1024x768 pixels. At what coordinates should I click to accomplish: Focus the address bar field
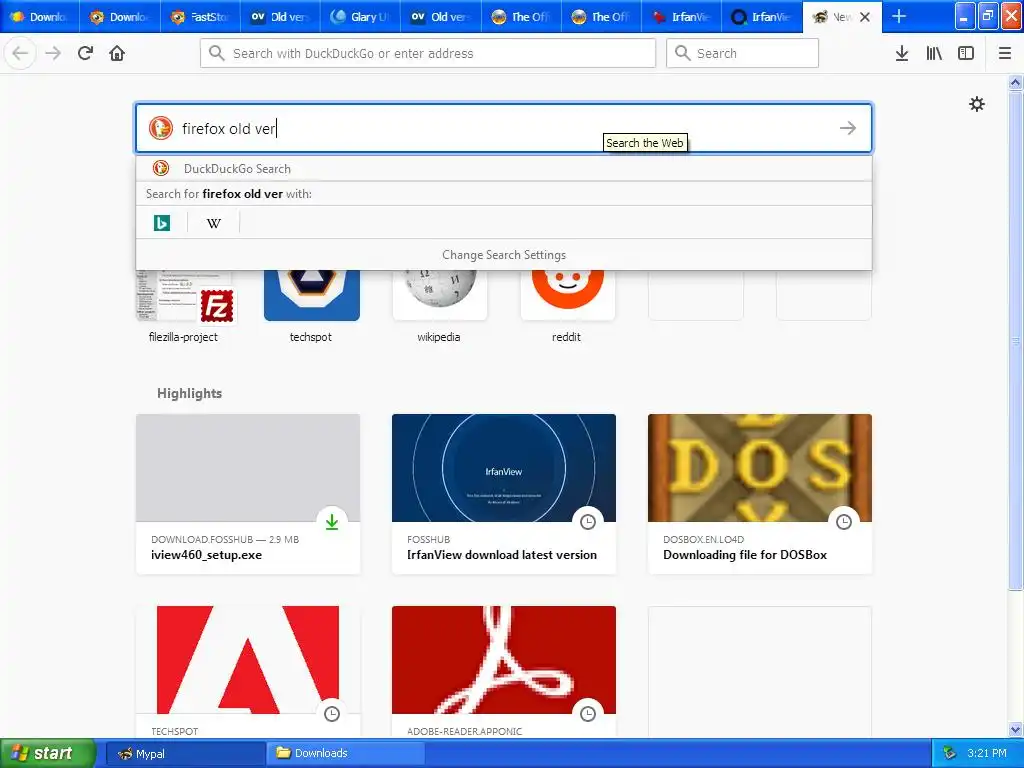(x=428, y=53)
